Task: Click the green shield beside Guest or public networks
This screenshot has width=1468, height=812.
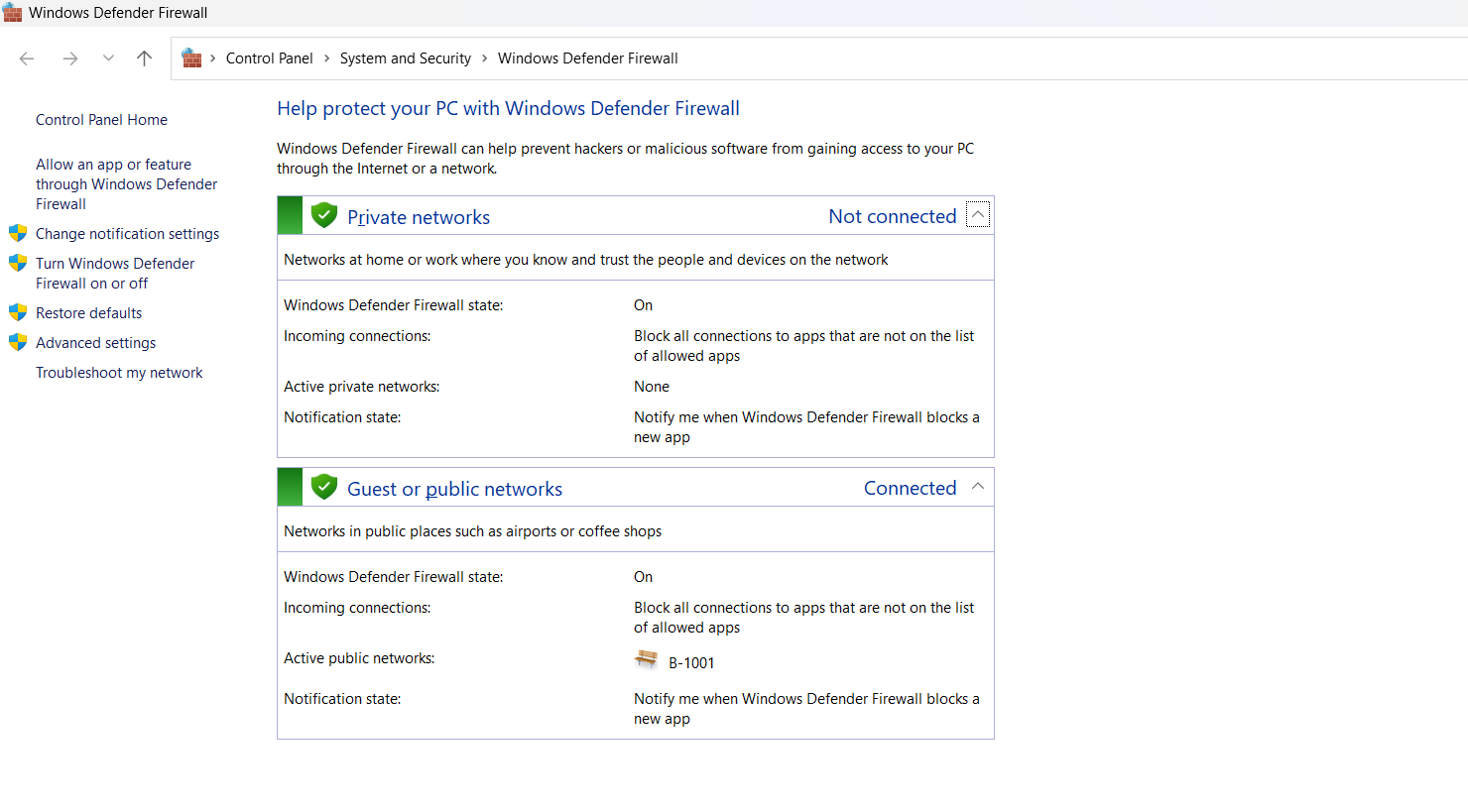Action: coord(324,487)
